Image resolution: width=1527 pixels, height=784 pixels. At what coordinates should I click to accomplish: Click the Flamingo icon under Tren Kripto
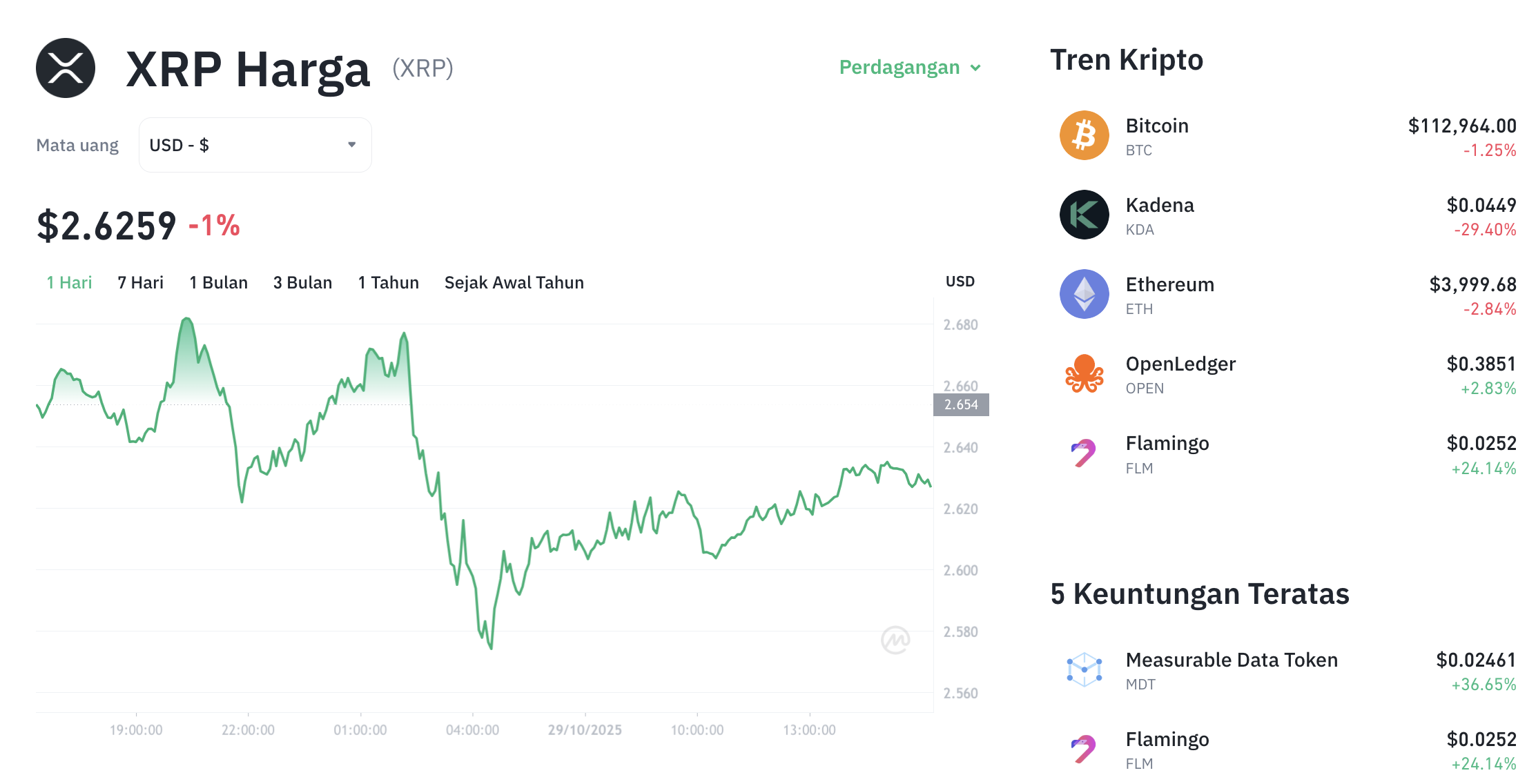click(1084, 453)
